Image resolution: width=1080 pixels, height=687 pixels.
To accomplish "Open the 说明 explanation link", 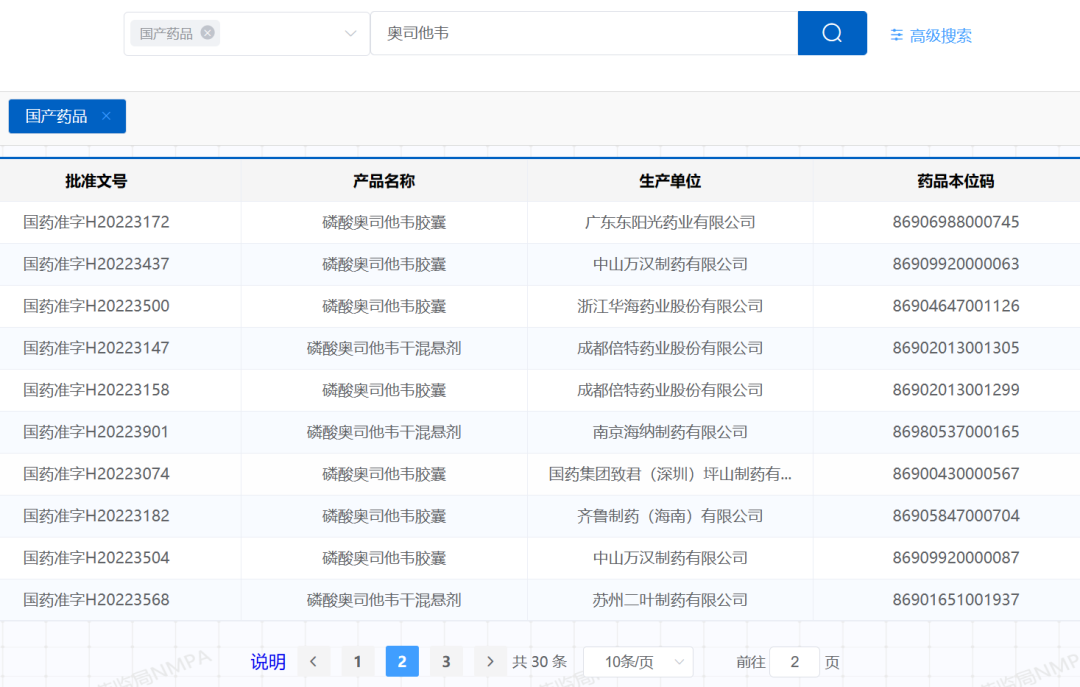I will [x=268, y=661].
